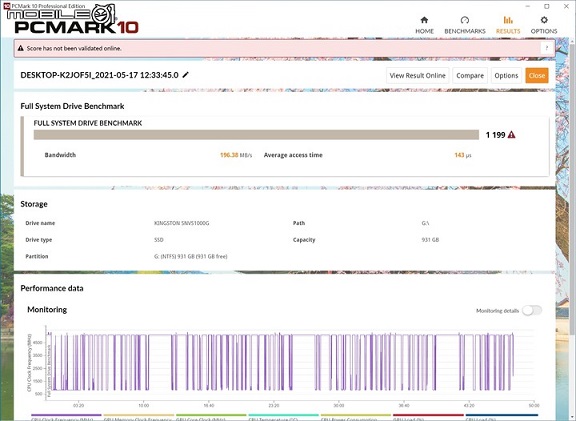The image size is (576, 421).
Task: Click the GPU Load legend item
Action: click(x=428, y=417)
